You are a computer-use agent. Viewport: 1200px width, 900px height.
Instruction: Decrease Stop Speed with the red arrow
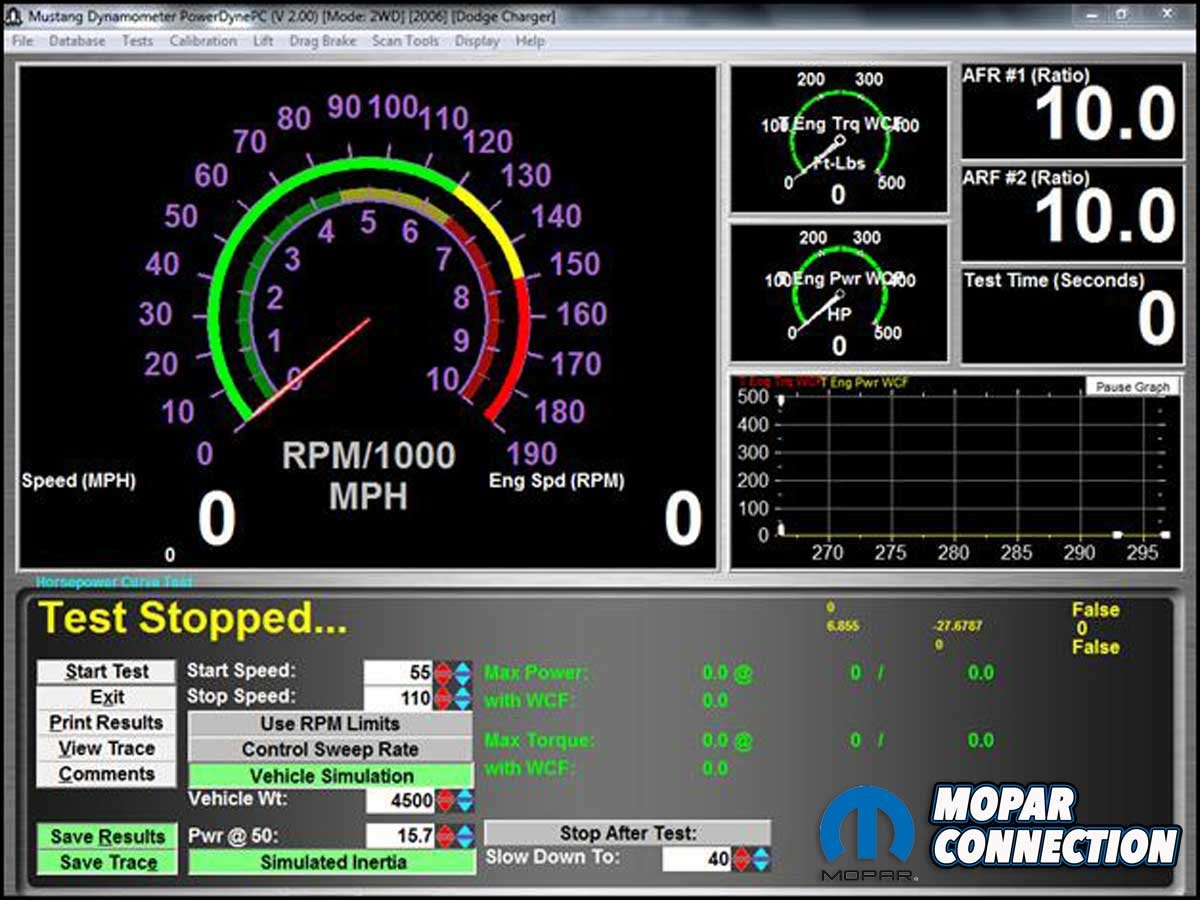(444, 698)
